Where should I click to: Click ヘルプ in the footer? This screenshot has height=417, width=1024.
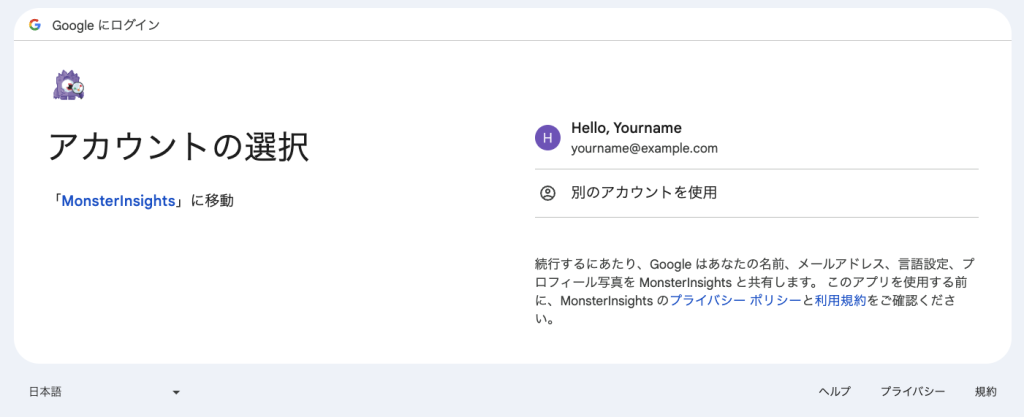click(x=835, y=392)
